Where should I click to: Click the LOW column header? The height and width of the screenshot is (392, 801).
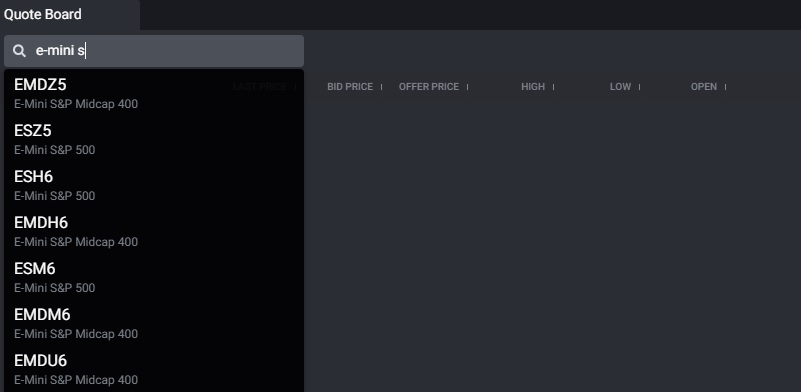620,87
